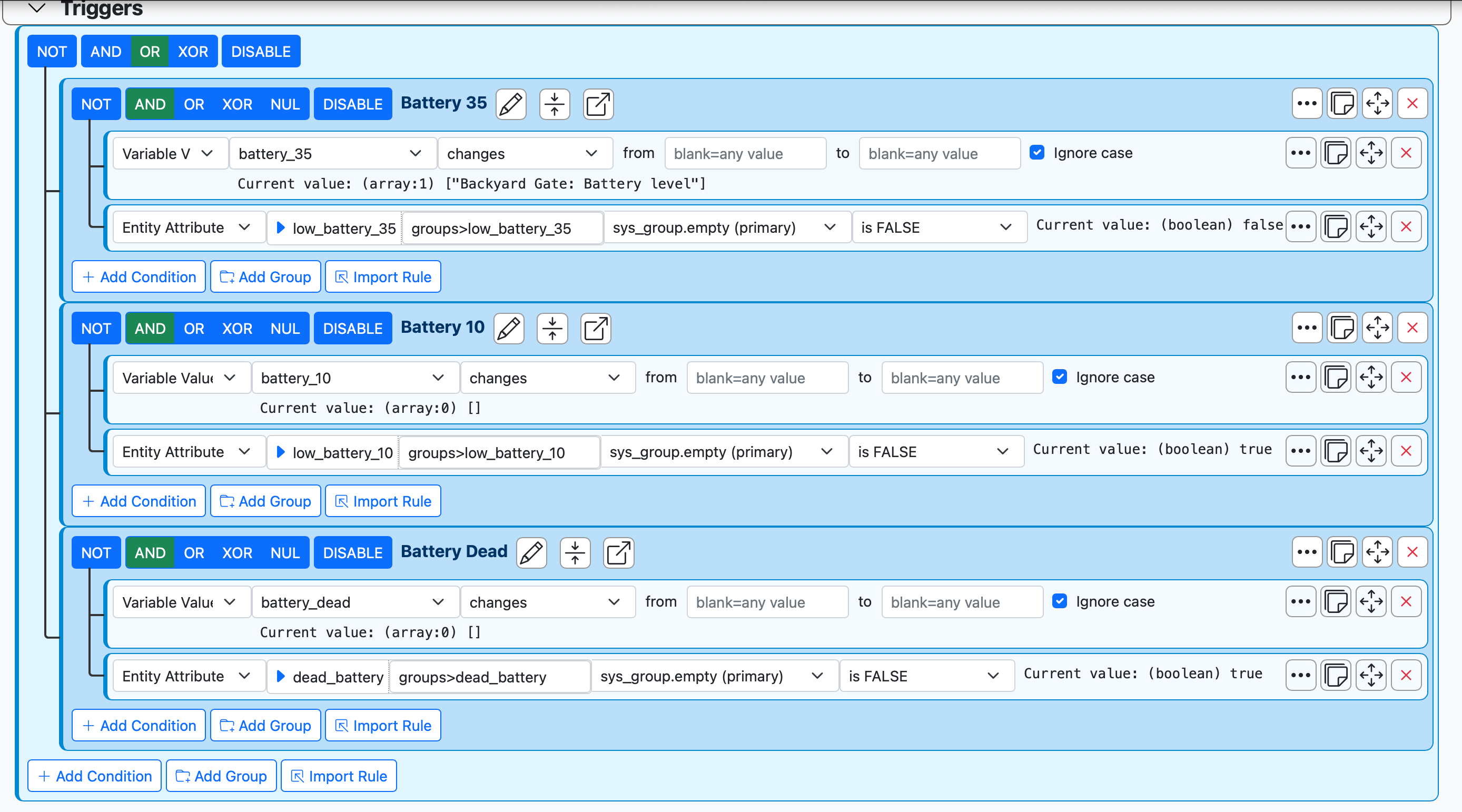Set Battery 10 group operator to NUL
This screenshot has width=1462, height=812.
(x=285, y=329)
